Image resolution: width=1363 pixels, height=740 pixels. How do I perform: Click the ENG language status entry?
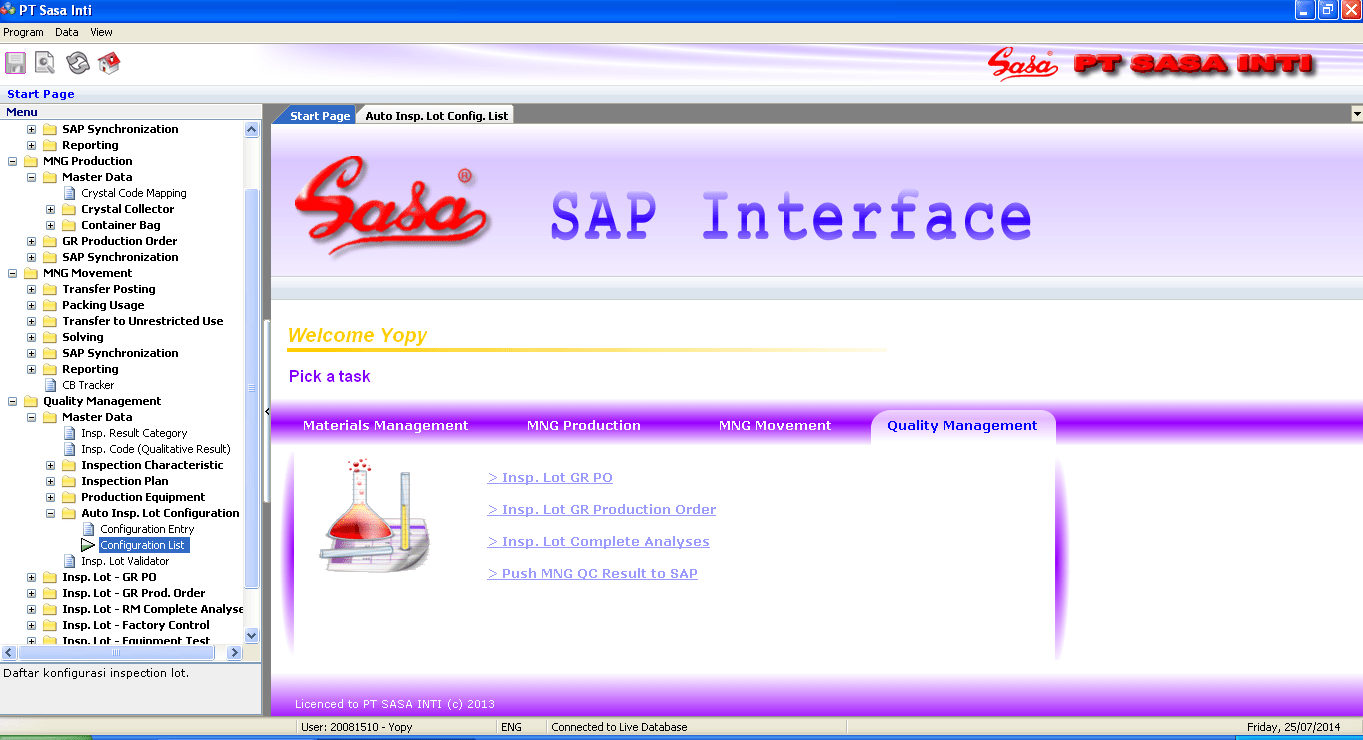(x=511, y=727)
